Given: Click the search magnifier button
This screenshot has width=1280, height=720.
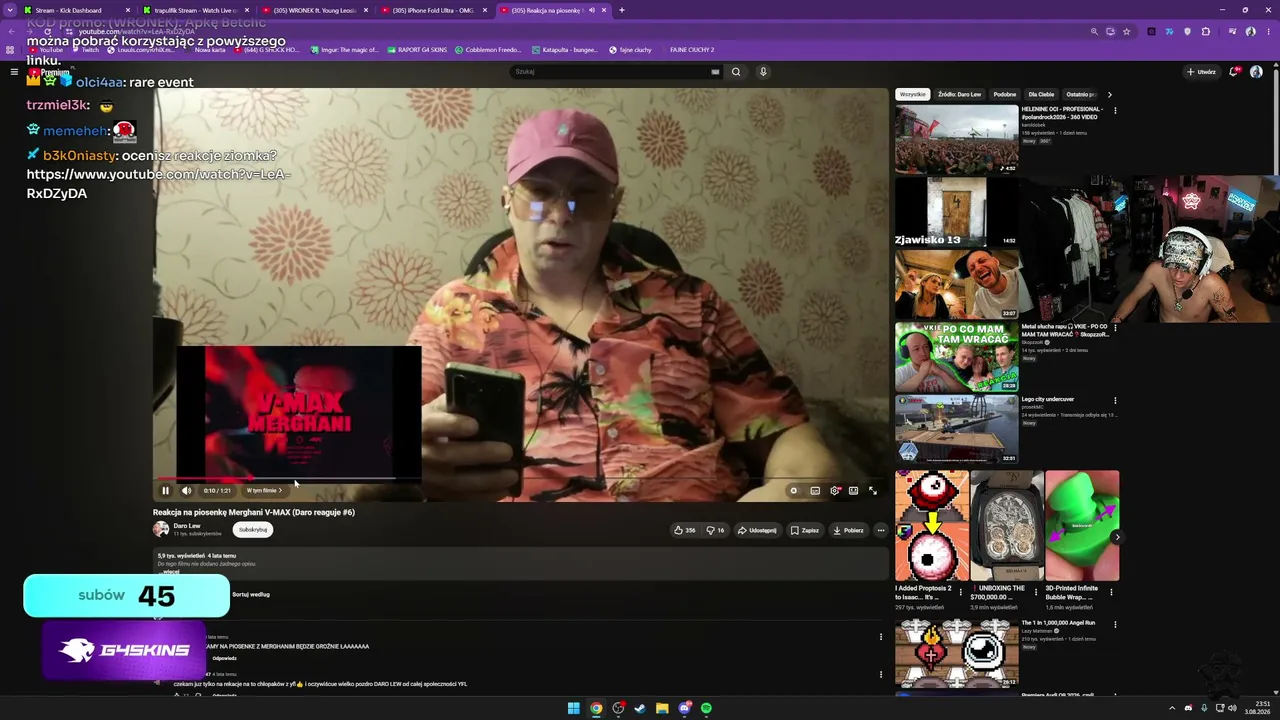Looking at the screenshot, I should point(736,72).
